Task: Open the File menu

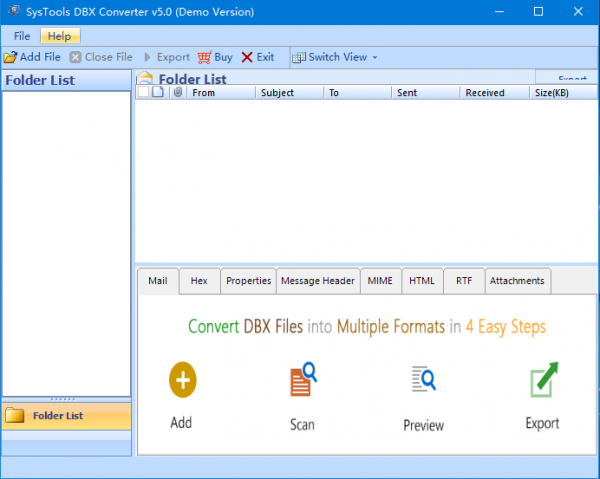Action: coord(22,36)
